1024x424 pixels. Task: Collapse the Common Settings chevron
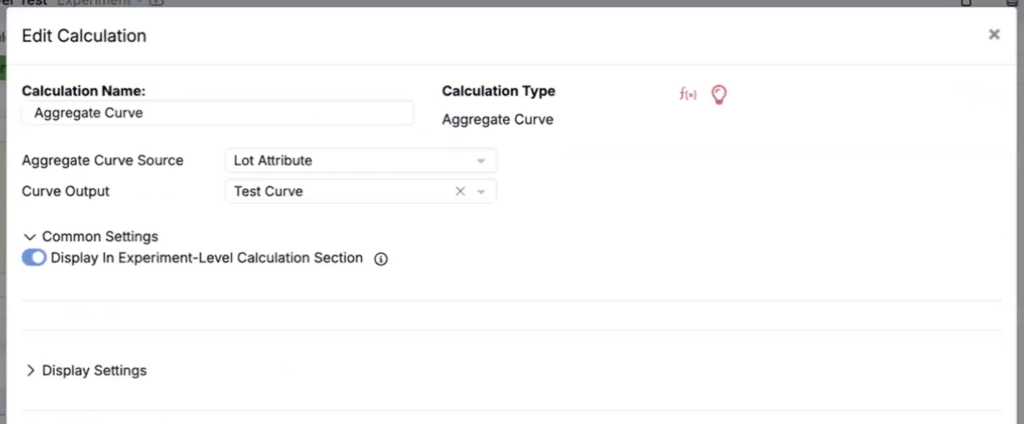[x=29, y=237]
